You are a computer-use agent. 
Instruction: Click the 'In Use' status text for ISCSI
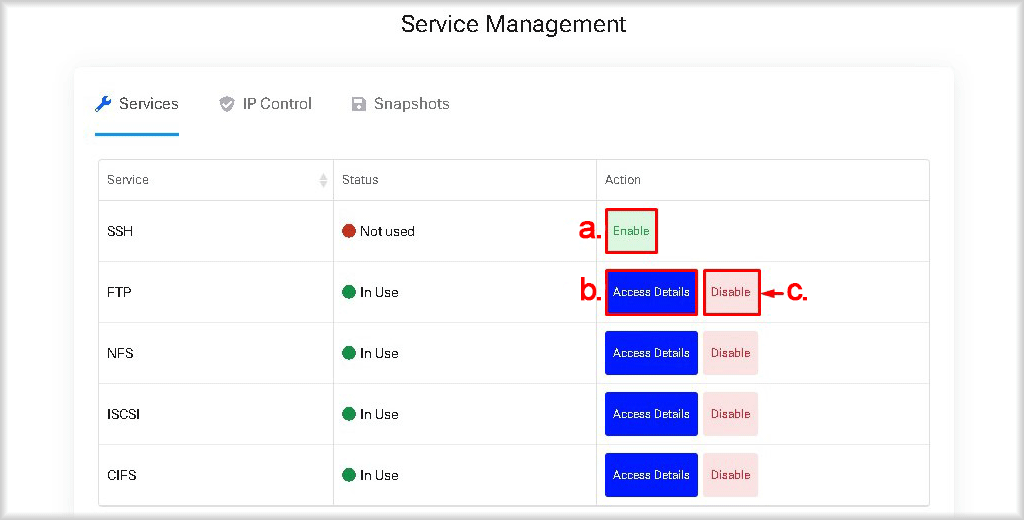click(379, 414)
